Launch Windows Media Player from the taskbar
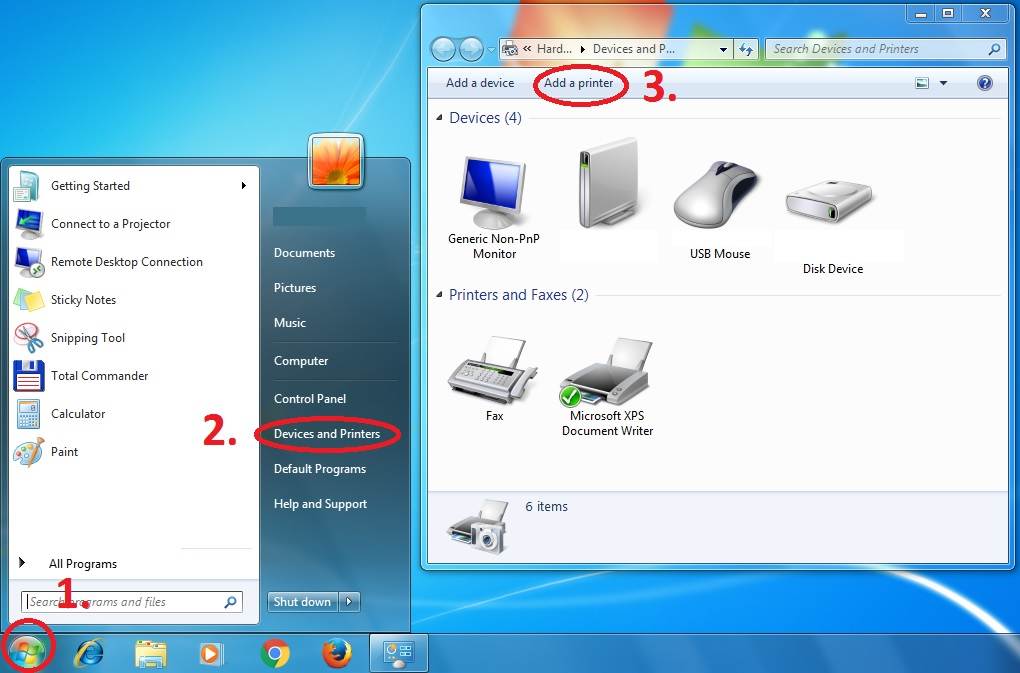 tap(211, 653)
